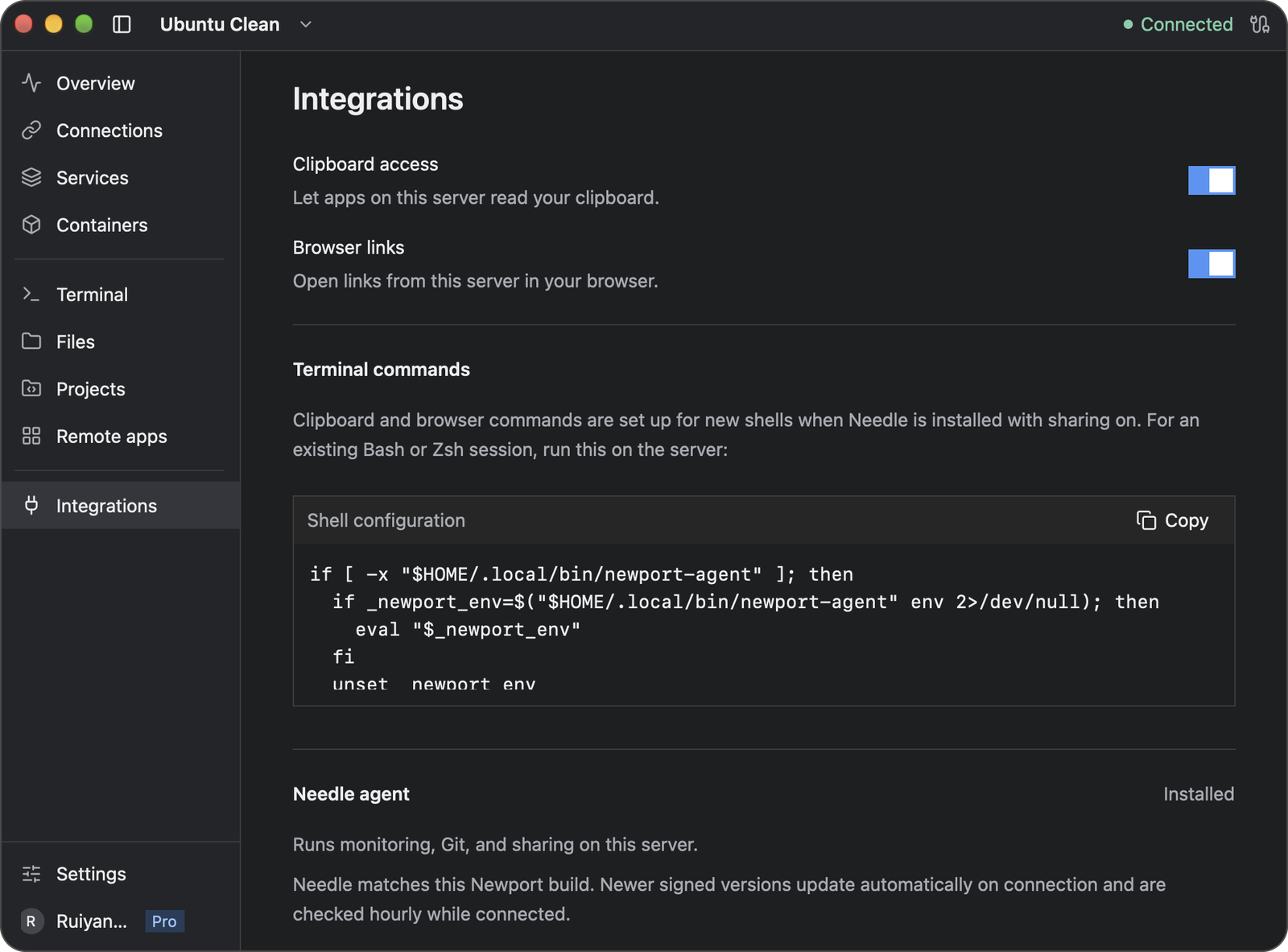This screenshot has width=1288, height=952.
Task: Click the Ubuntu Clean server name
Action: click(x=220, y=24)
